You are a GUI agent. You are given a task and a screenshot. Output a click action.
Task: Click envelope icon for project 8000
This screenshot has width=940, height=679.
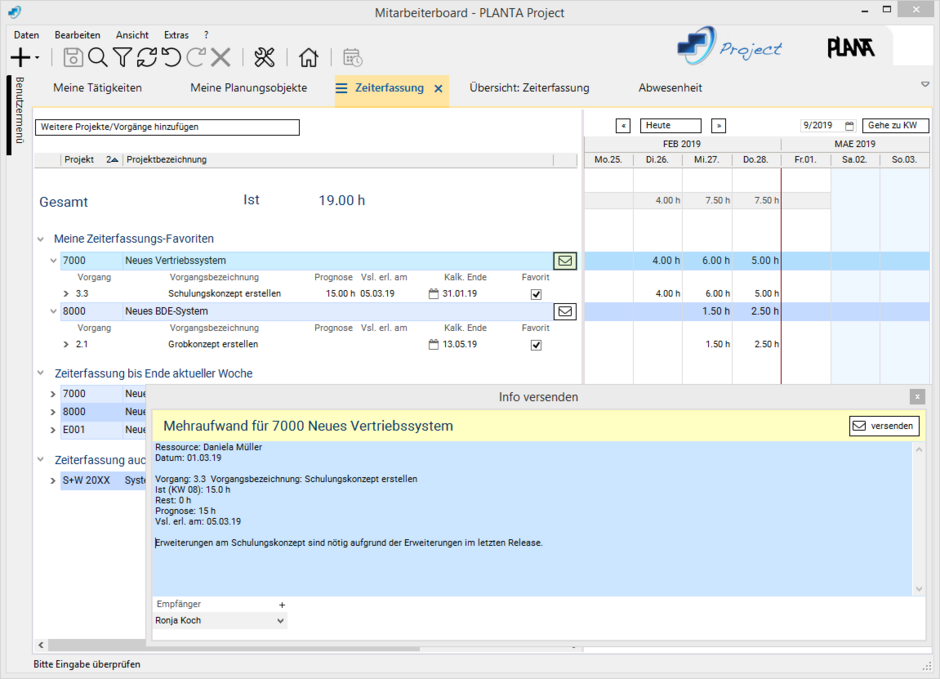pyautogui.click(x=565, y=311)
